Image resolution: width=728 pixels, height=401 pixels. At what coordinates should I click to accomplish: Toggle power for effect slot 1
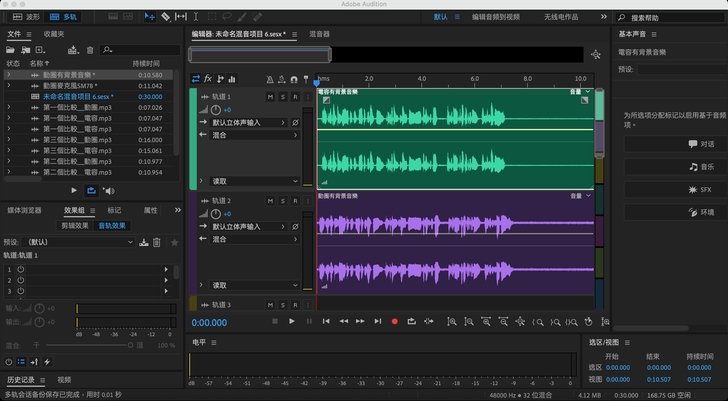click(x=22, y=269)
